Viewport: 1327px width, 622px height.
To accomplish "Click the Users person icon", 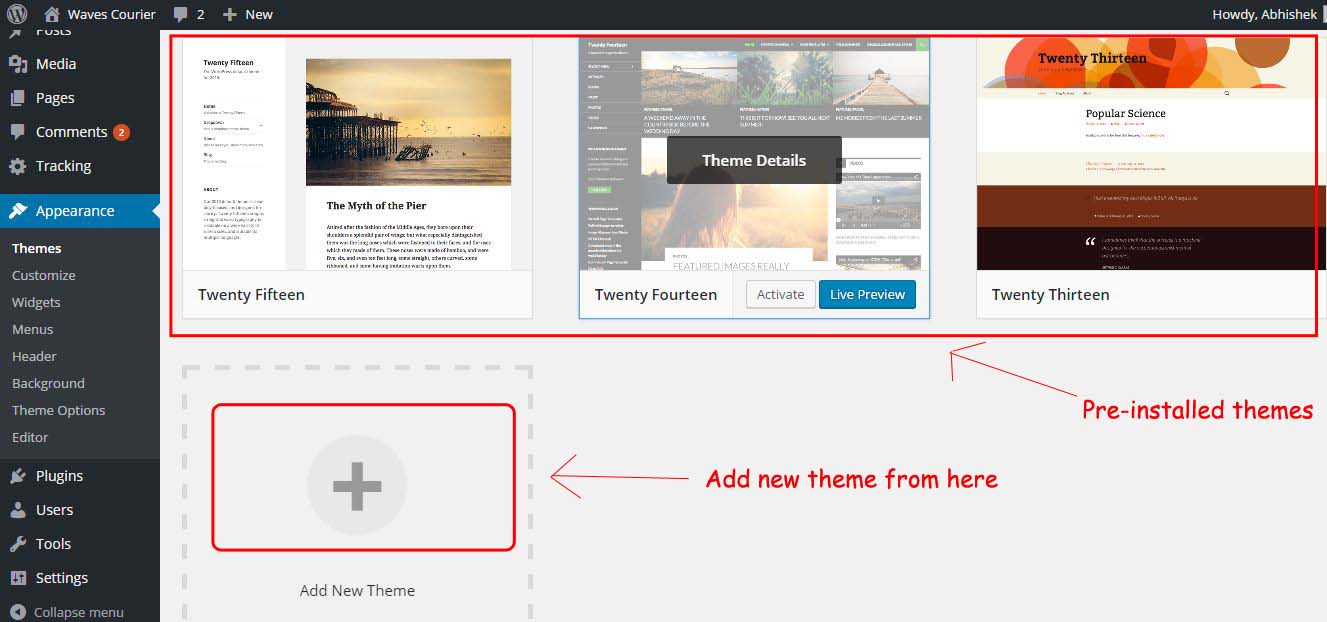I will (x=18, y=510).
